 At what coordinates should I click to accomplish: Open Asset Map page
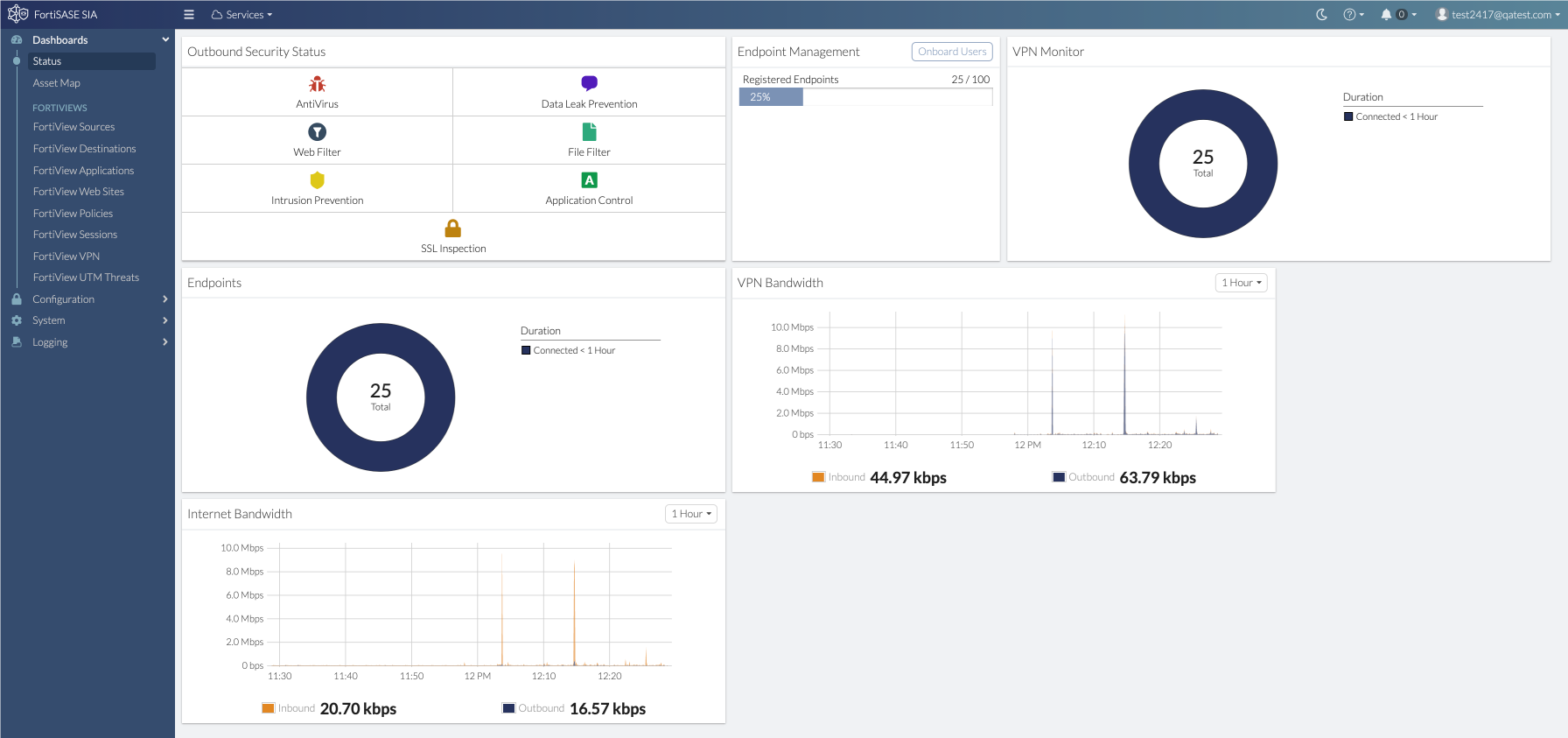(x=57, y=83)
